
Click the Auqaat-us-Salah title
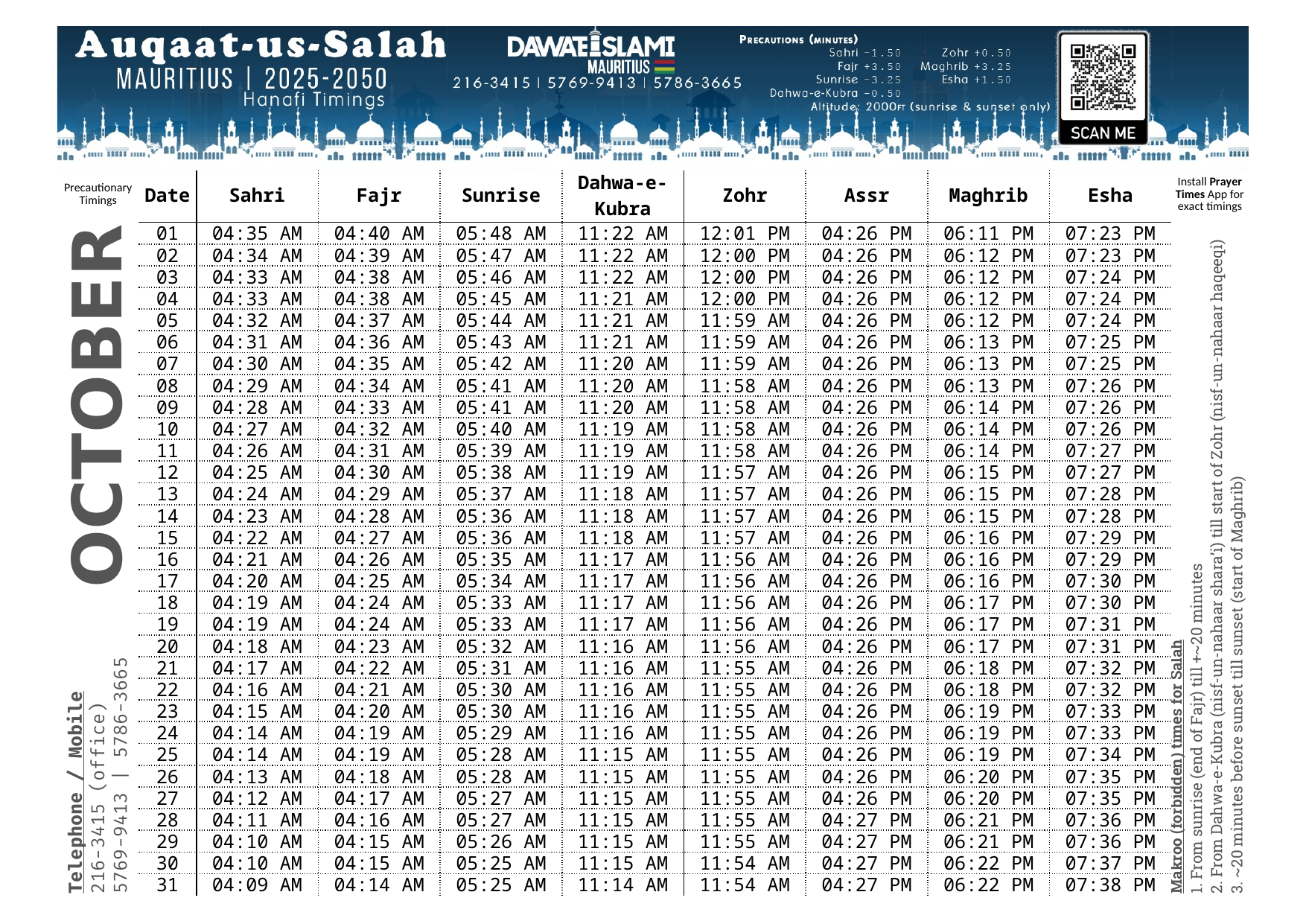coord(261,45)
